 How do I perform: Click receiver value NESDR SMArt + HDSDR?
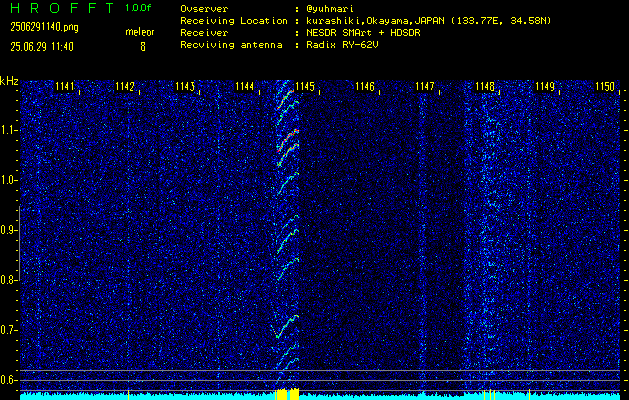363,33
